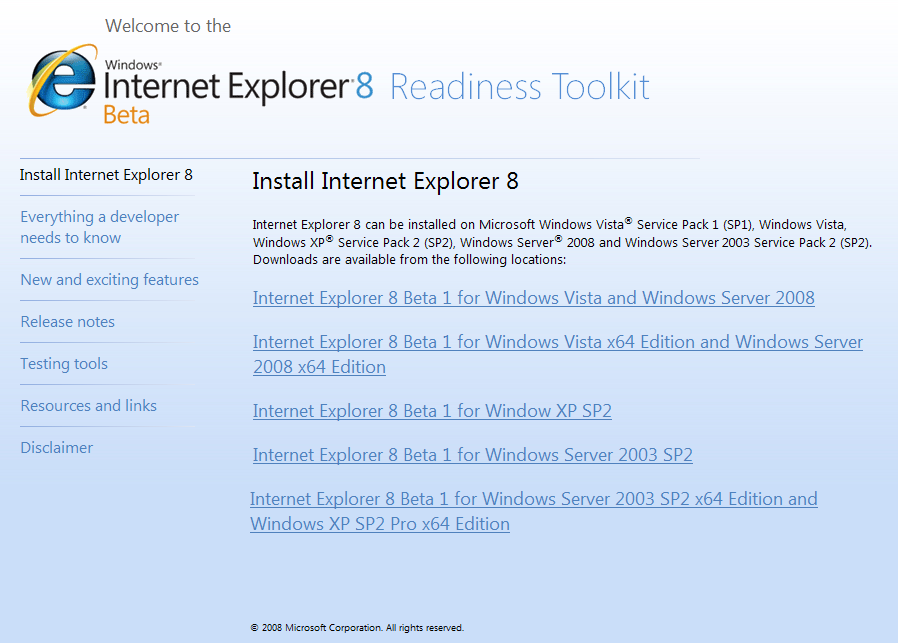
Task: View the Disclaimer section
Action: click(57, 447)
